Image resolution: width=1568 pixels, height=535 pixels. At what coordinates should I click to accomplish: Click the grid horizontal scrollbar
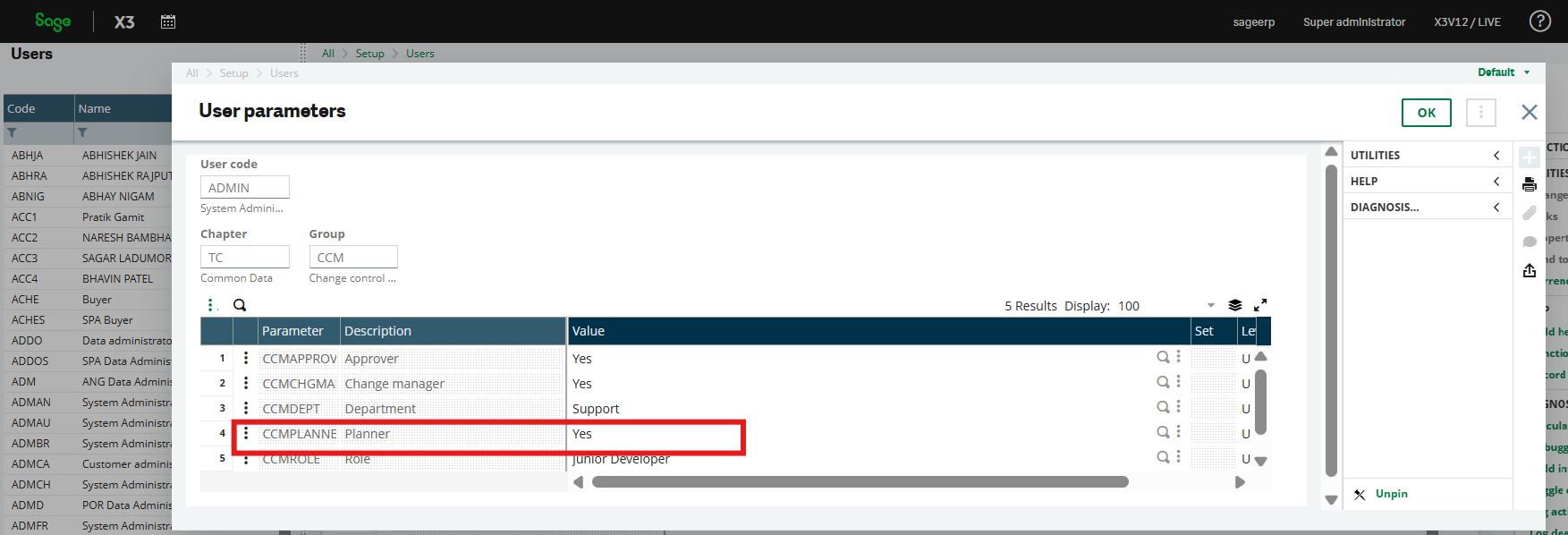pyautogui.click(x=860, y=482)
